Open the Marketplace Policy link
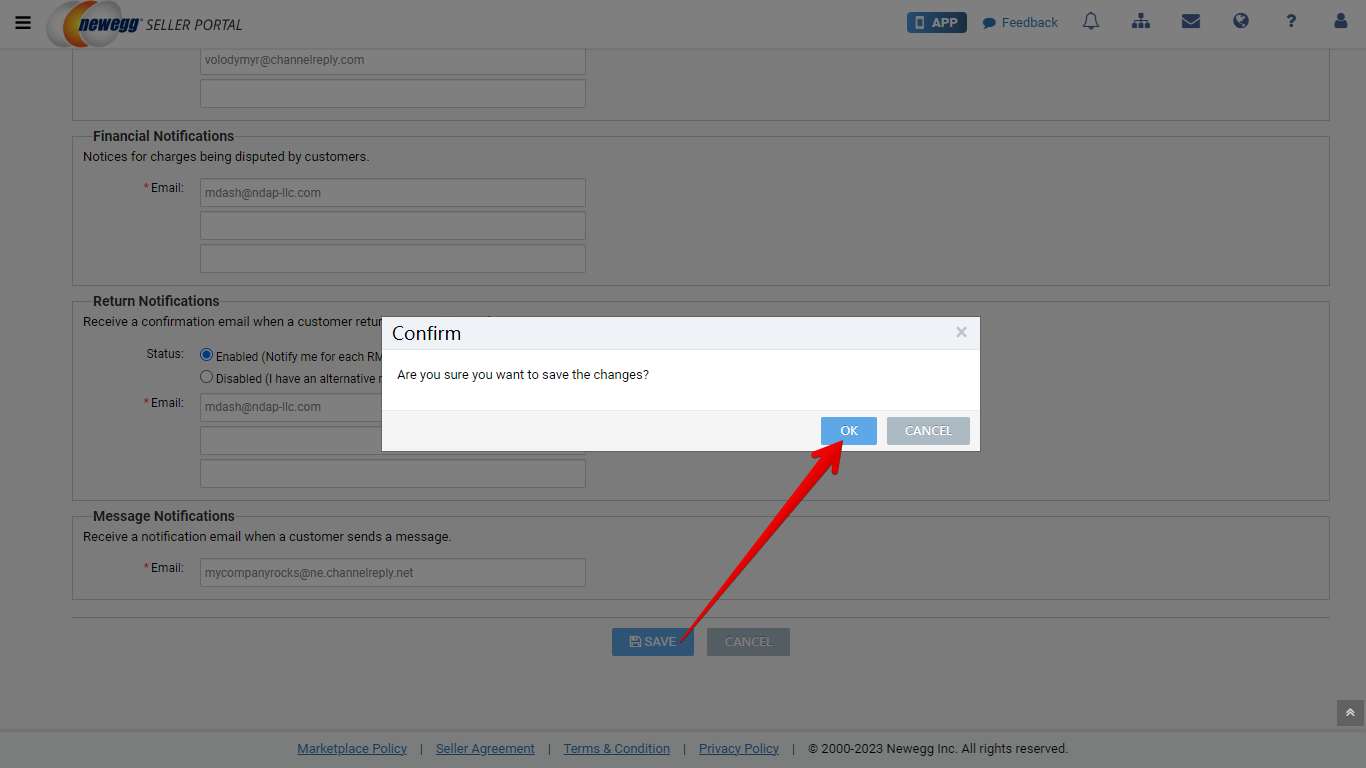Viewport: 1366px width, 768px height. (352, 749)
